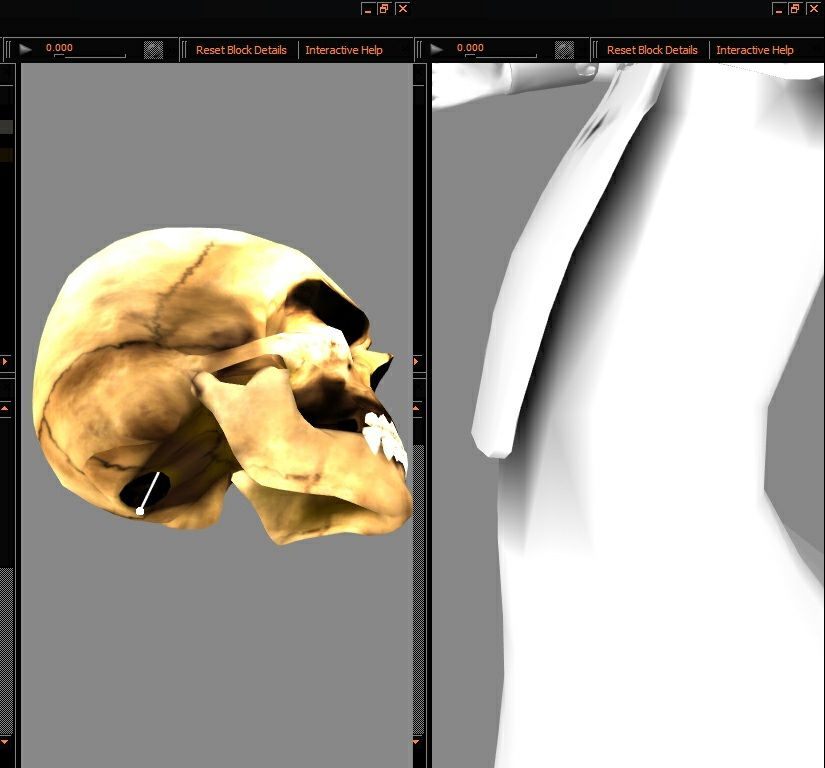Click down-arrow scroll button left of skull viewport

5,742
